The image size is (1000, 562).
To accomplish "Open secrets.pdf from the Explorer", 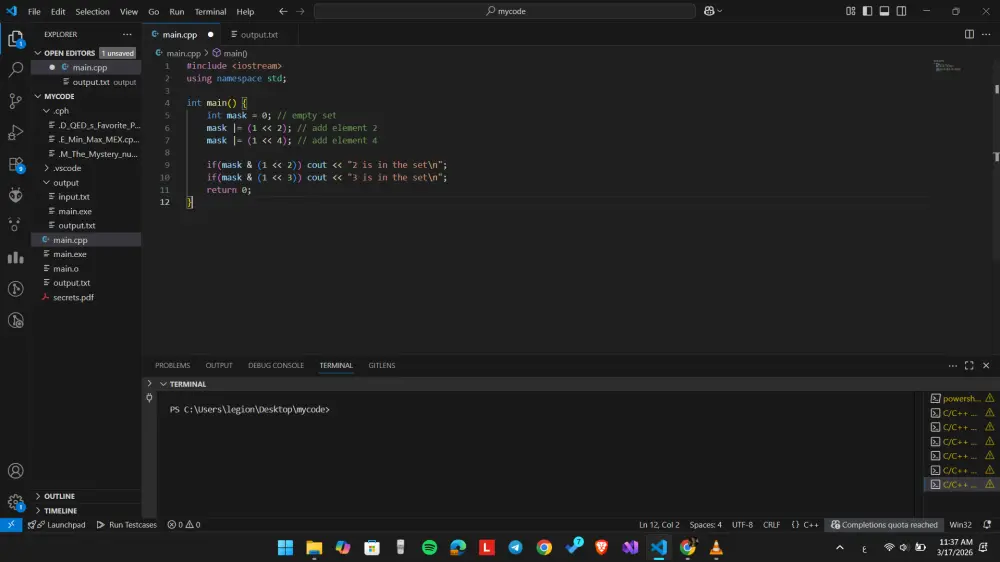I will click(x=73, y=297).
